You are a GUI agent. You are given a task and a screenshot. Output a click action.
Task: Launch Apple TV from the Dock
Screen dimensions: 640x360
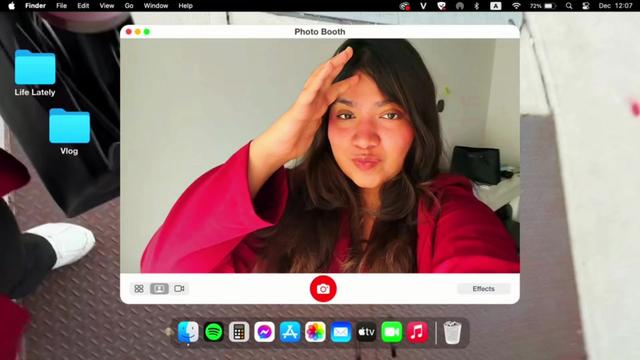pyautogui.click(x=366, y=332)
